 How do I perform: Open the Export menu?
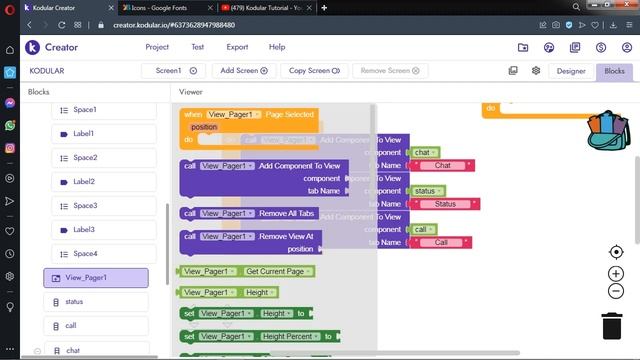pos(237,47)
